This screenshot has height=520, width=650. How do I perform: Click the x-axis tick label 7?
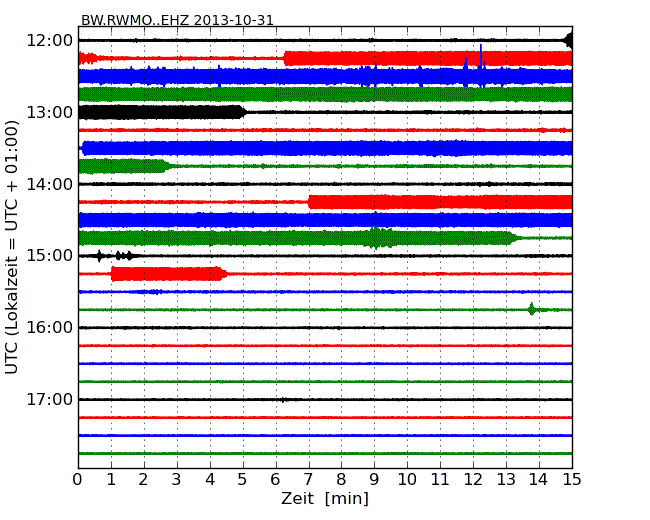coord(308,480)
